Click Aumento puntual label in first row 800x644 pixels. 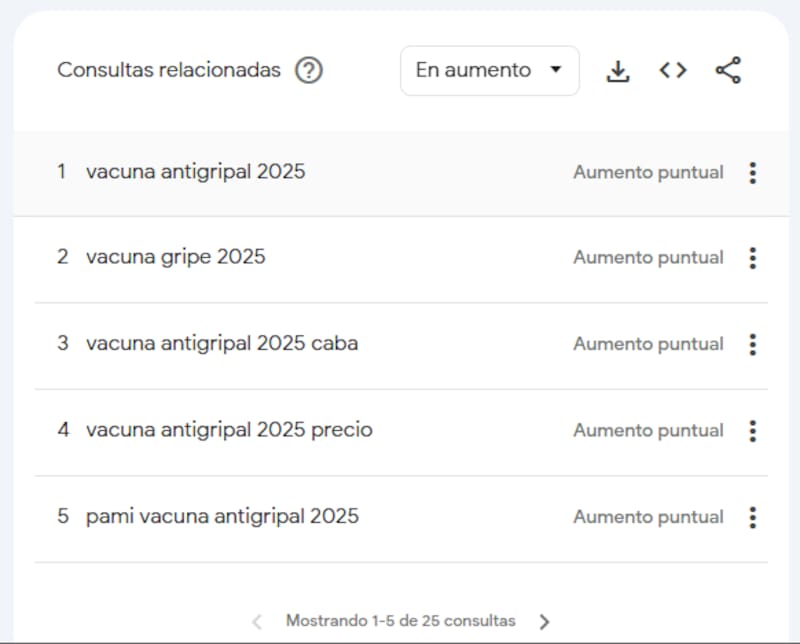click(648, 172)
